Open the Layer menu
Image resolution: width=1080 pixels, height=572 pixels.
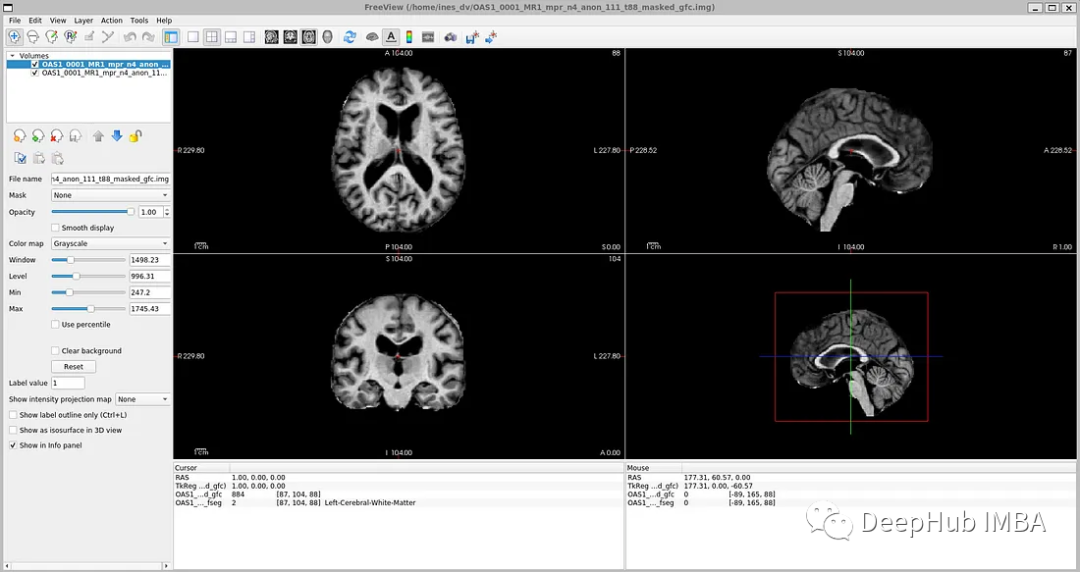pyautogui.click(x=83, y=20)
